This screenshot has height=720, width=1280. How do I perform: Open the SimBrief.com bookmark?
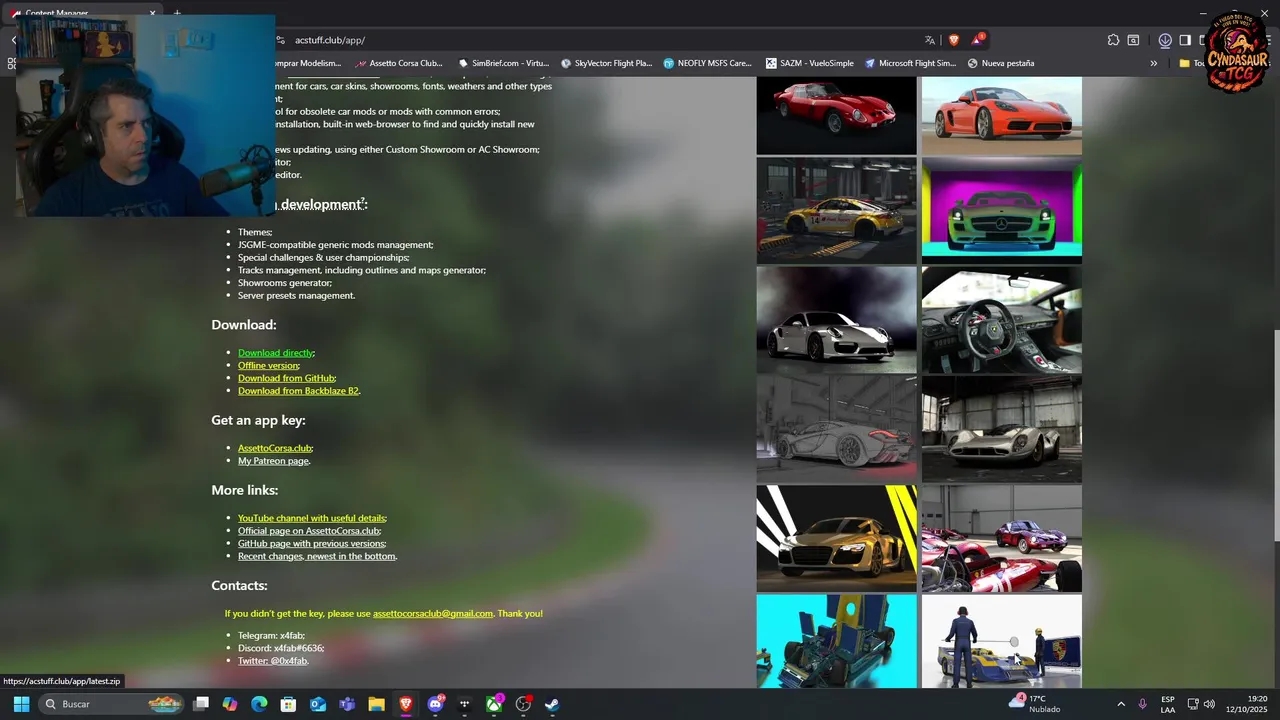pos(503,63)
